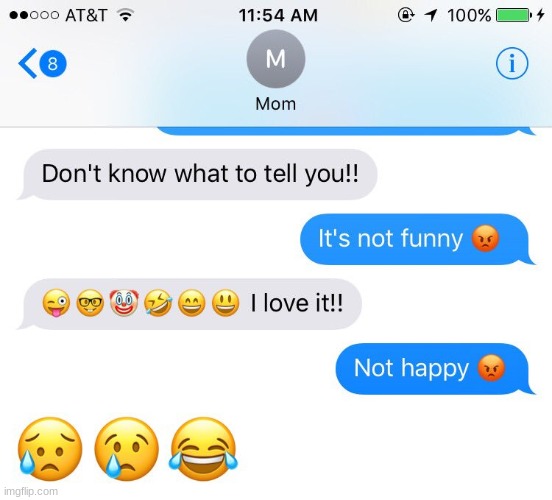Tap the winking tongue-out emoji
This screenshot has height=500, width=552.
tap(56, 303)
